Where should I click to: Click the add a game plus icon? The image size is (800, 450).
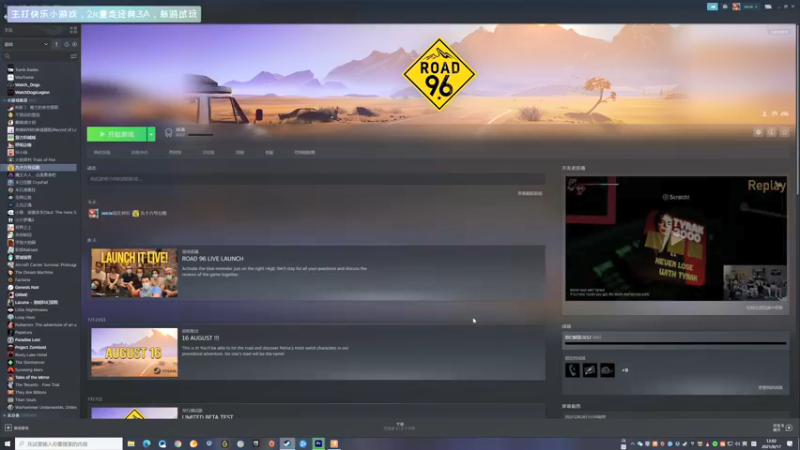(8, 428)
